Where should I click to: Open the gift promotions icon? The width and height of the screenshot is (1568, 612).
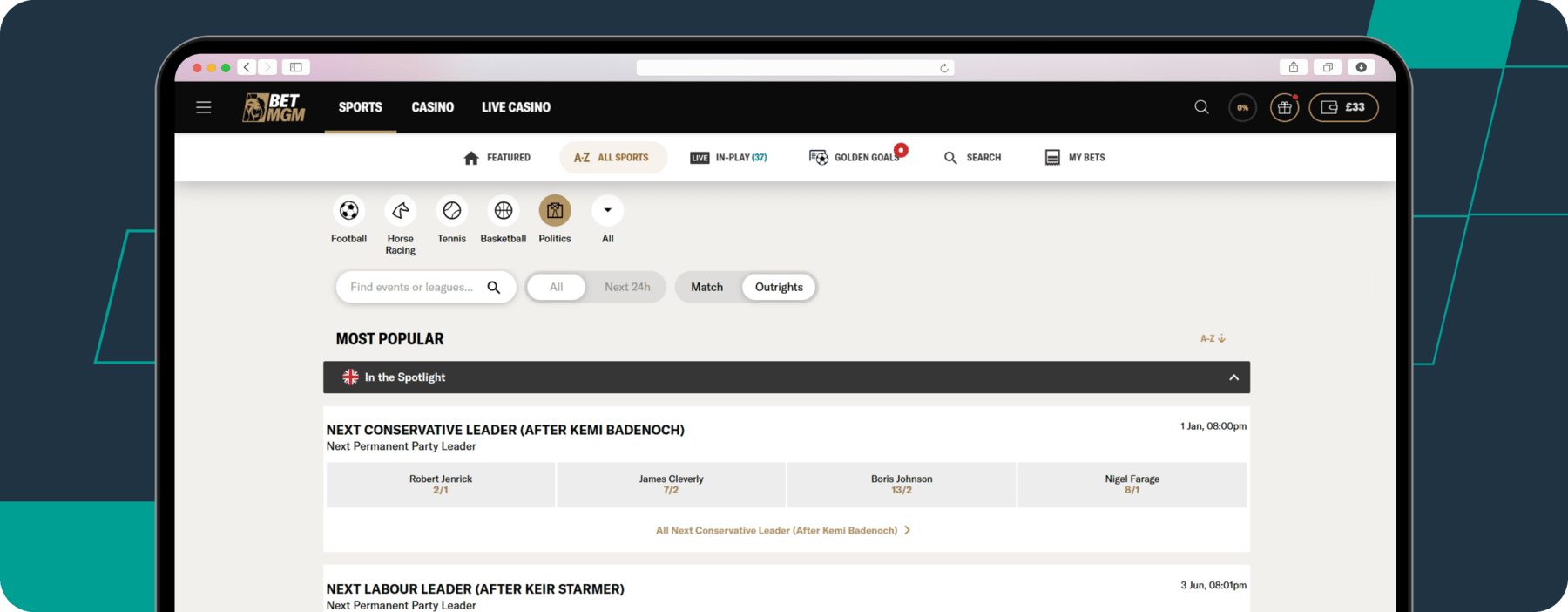pyautogui.click(x=1284, y=107)
